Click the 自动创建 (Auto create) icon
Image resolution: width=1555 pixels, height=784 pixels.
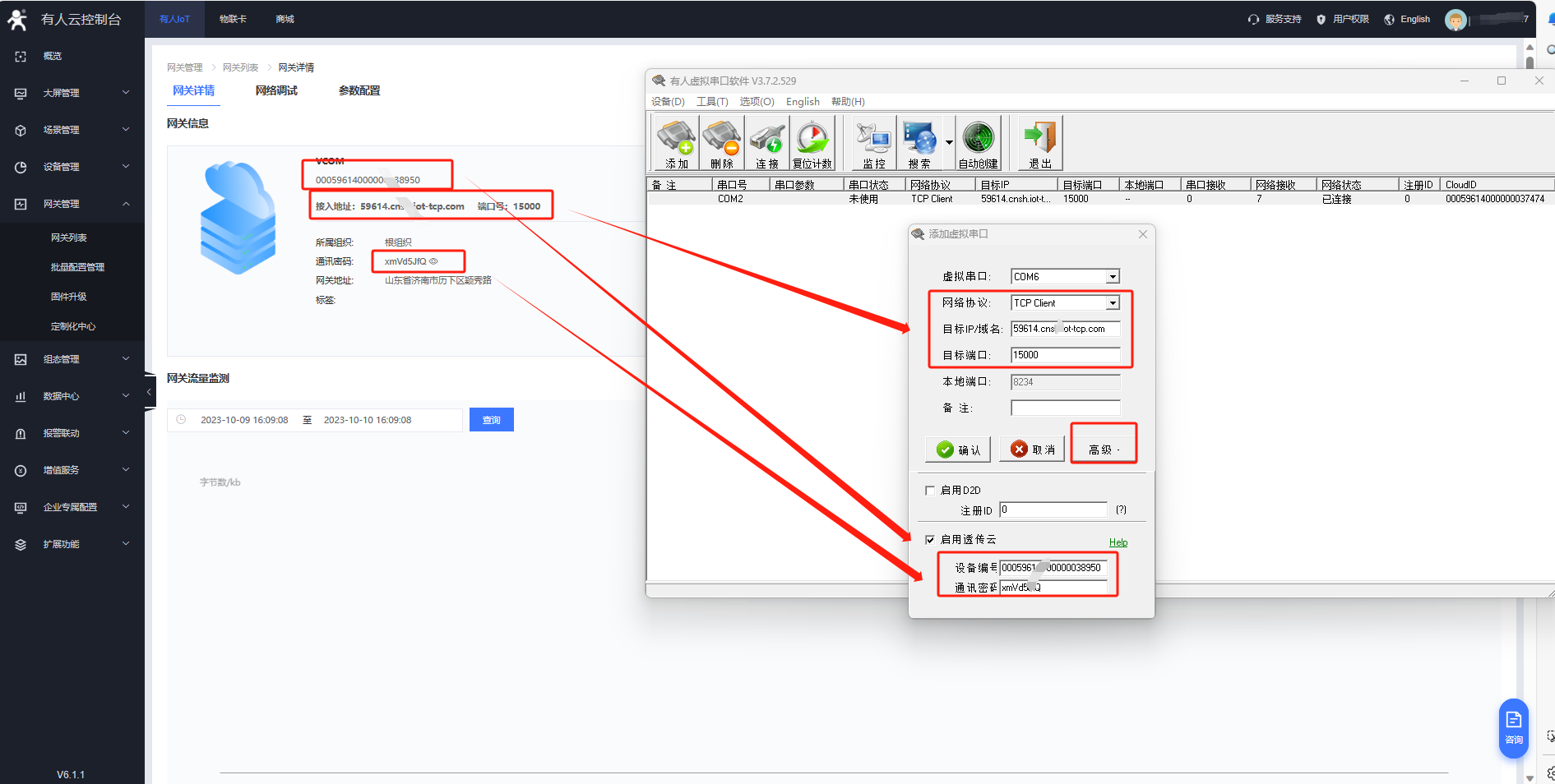(x=978, y=143)
